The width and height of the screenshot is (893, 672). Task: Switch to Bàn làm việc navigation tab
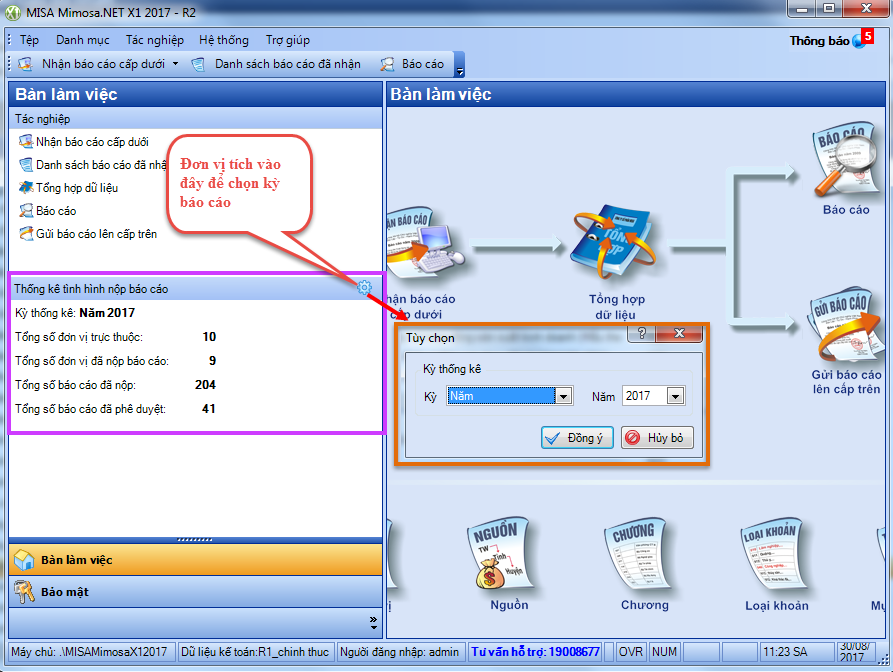coord(195,560)
